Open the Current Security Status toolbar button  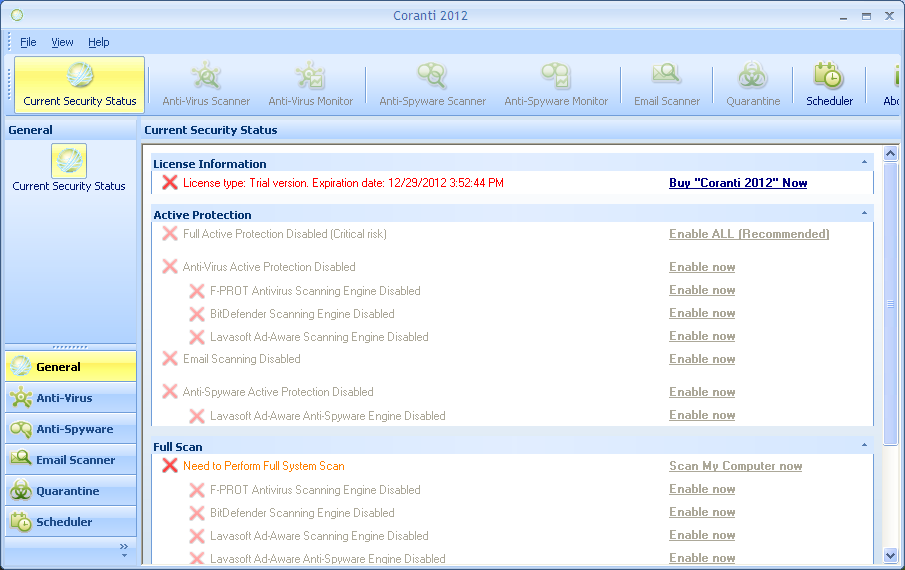(80, 84)
